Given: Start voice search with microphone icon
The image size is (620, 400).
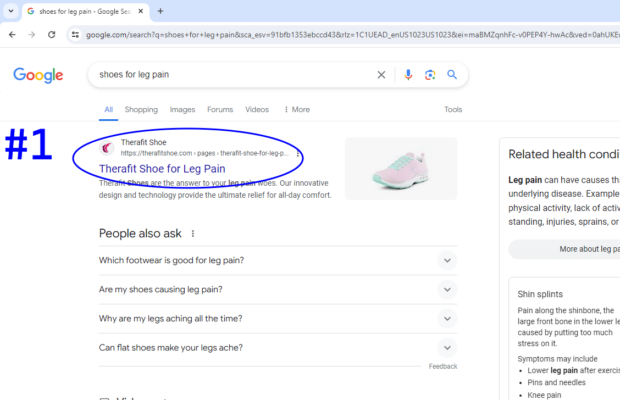Looking at the screenshot, I should click(x=408, y=75).
